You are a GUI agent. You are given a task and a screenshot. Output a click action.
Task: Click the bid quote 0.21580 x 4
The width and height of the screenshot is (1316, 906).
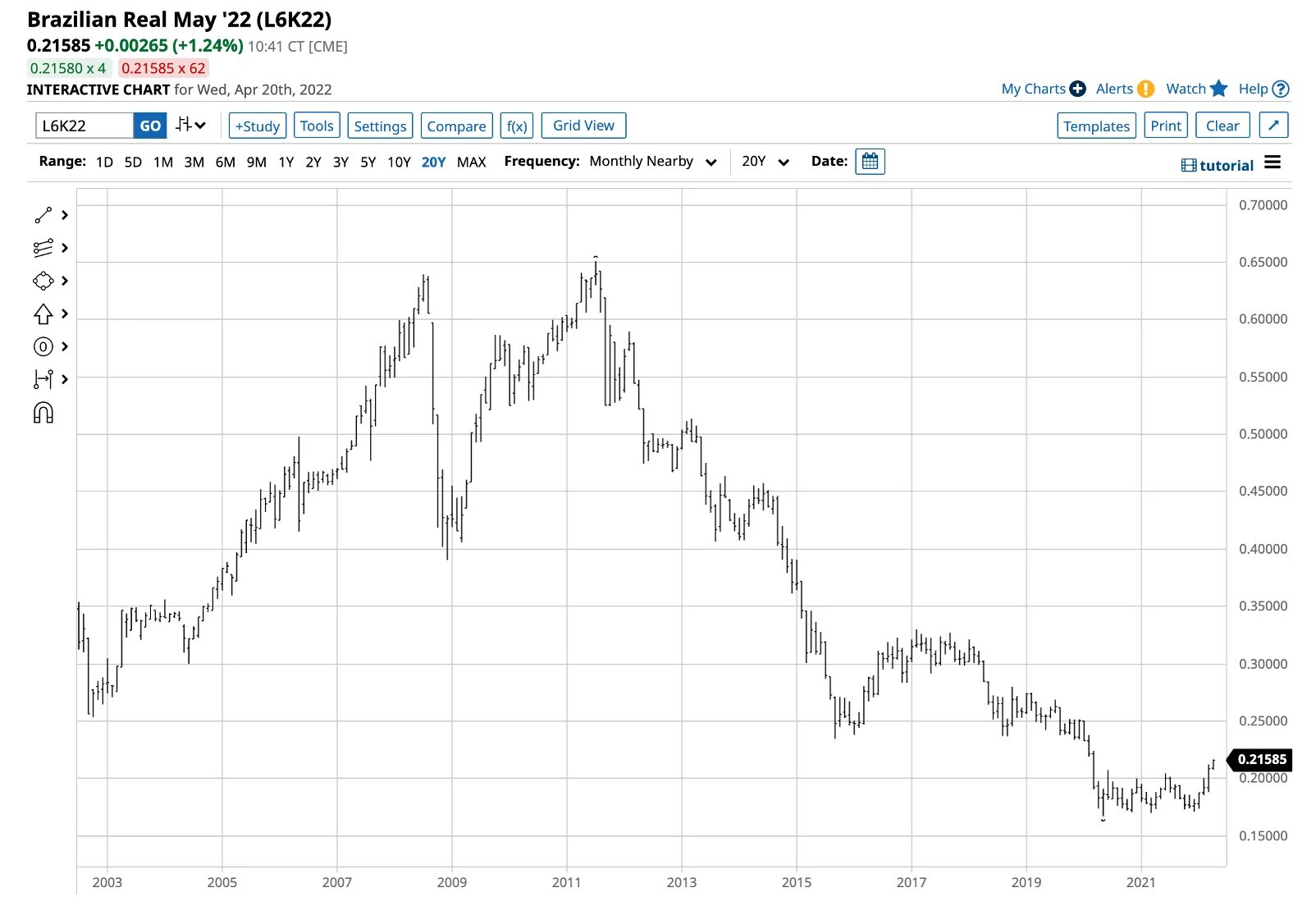click(x=69, y=68)
